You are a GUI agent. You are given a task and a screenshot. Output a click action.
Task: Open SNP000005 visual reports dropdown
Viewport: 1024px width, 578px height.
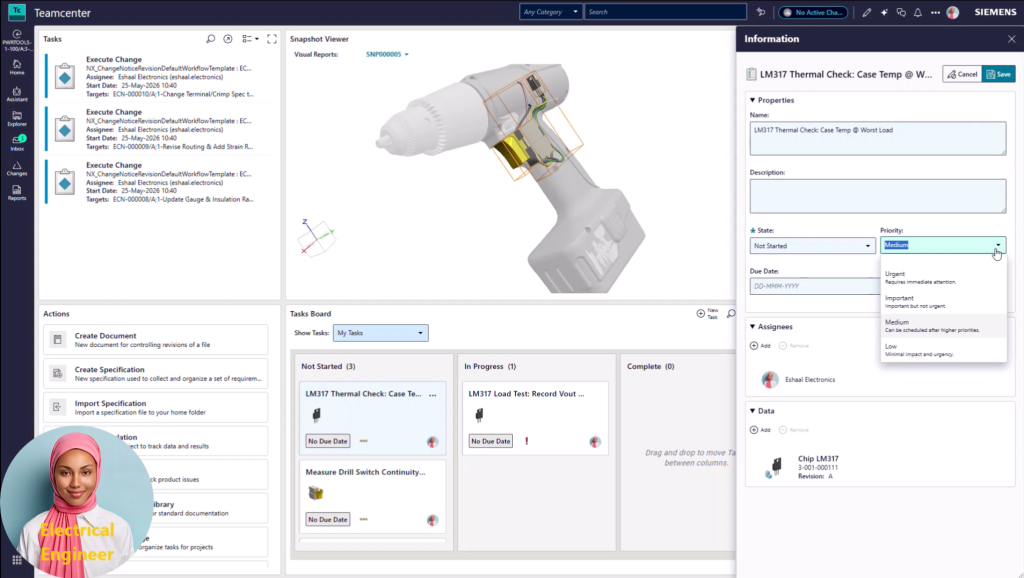387,54
